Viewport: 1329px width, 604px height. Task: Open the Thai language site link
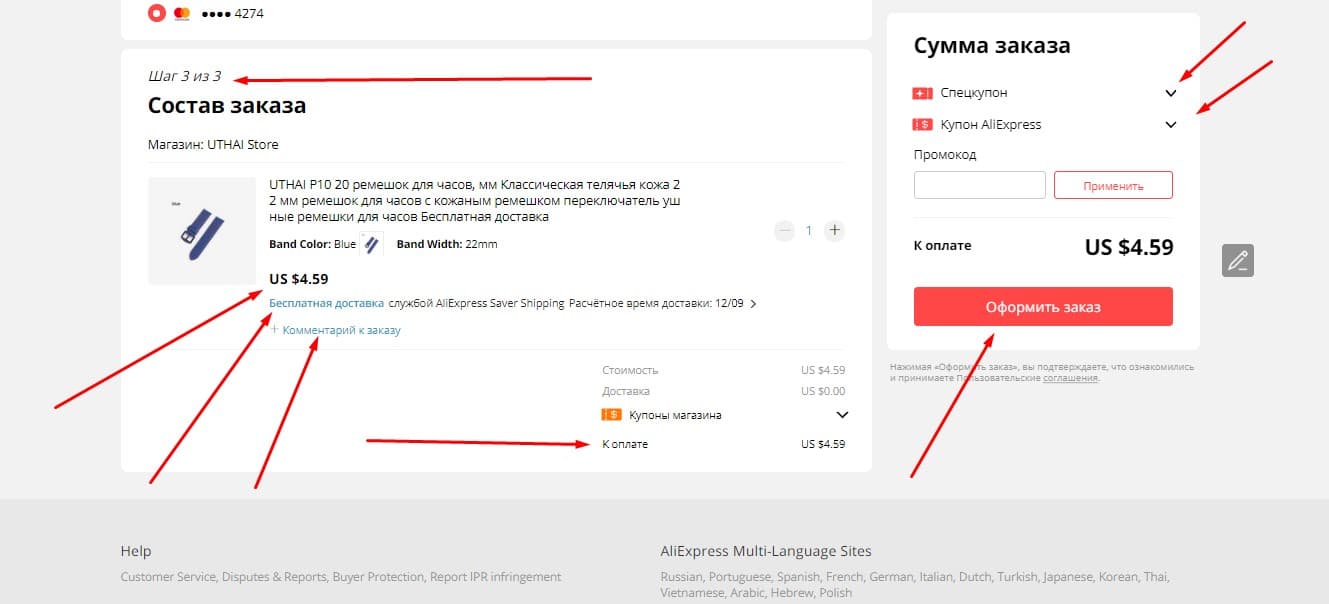tap(1156, 577)
